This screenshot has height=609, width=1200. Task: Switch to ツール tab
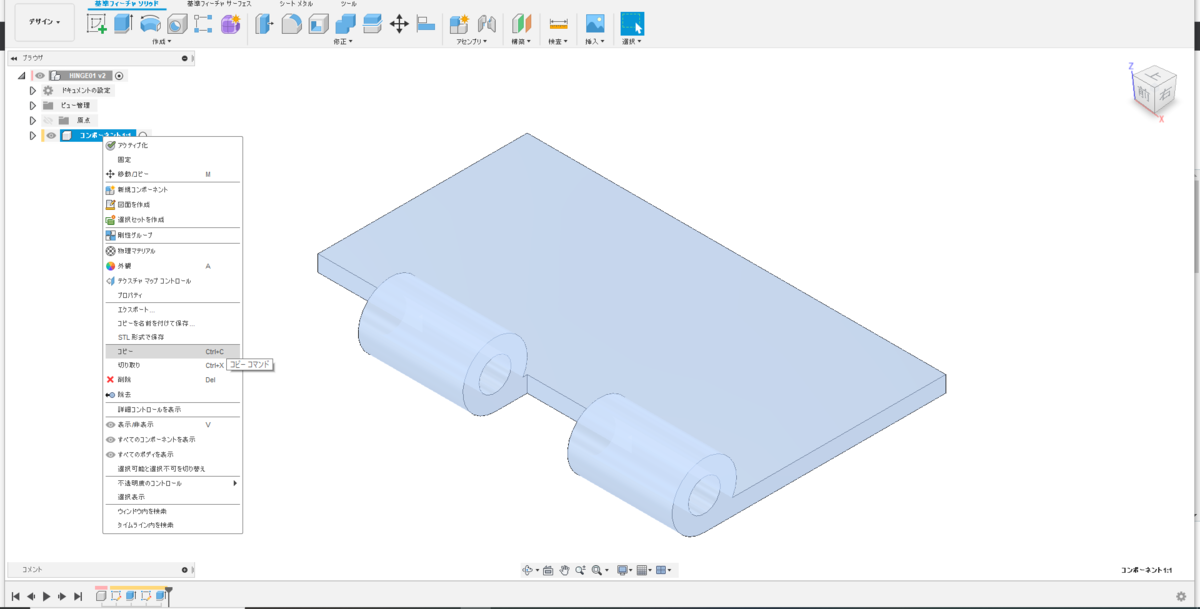tap(349, 4)
